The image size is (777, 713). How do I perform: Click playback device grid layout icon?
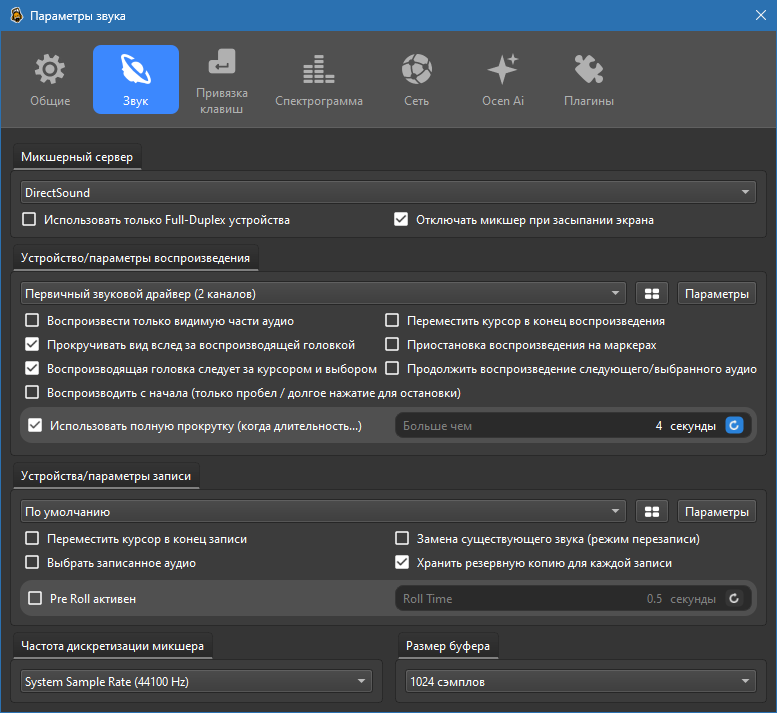(x=652, y=294)
